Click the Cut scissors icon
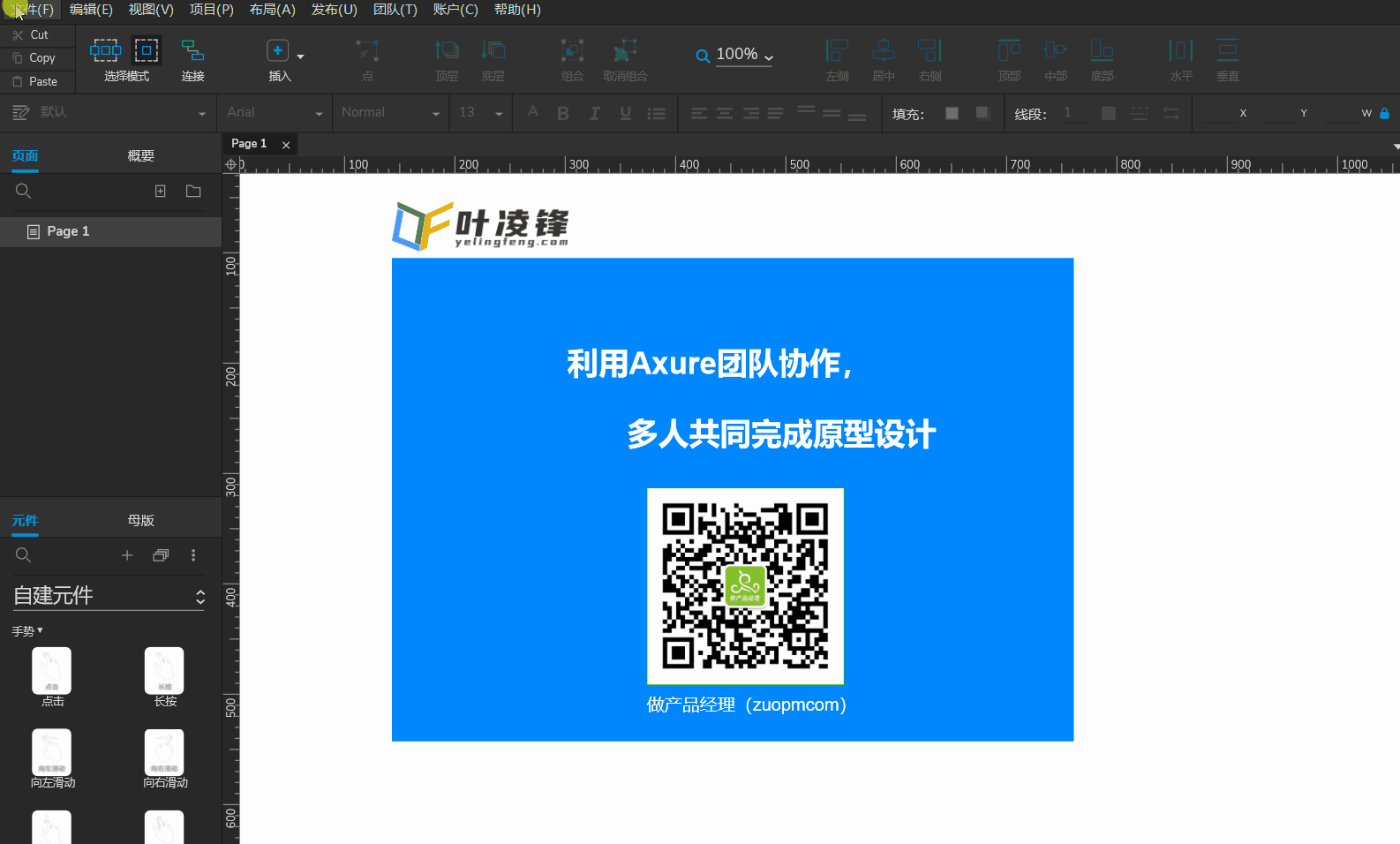Screen dimensions: 1400x844 (18, 35)
